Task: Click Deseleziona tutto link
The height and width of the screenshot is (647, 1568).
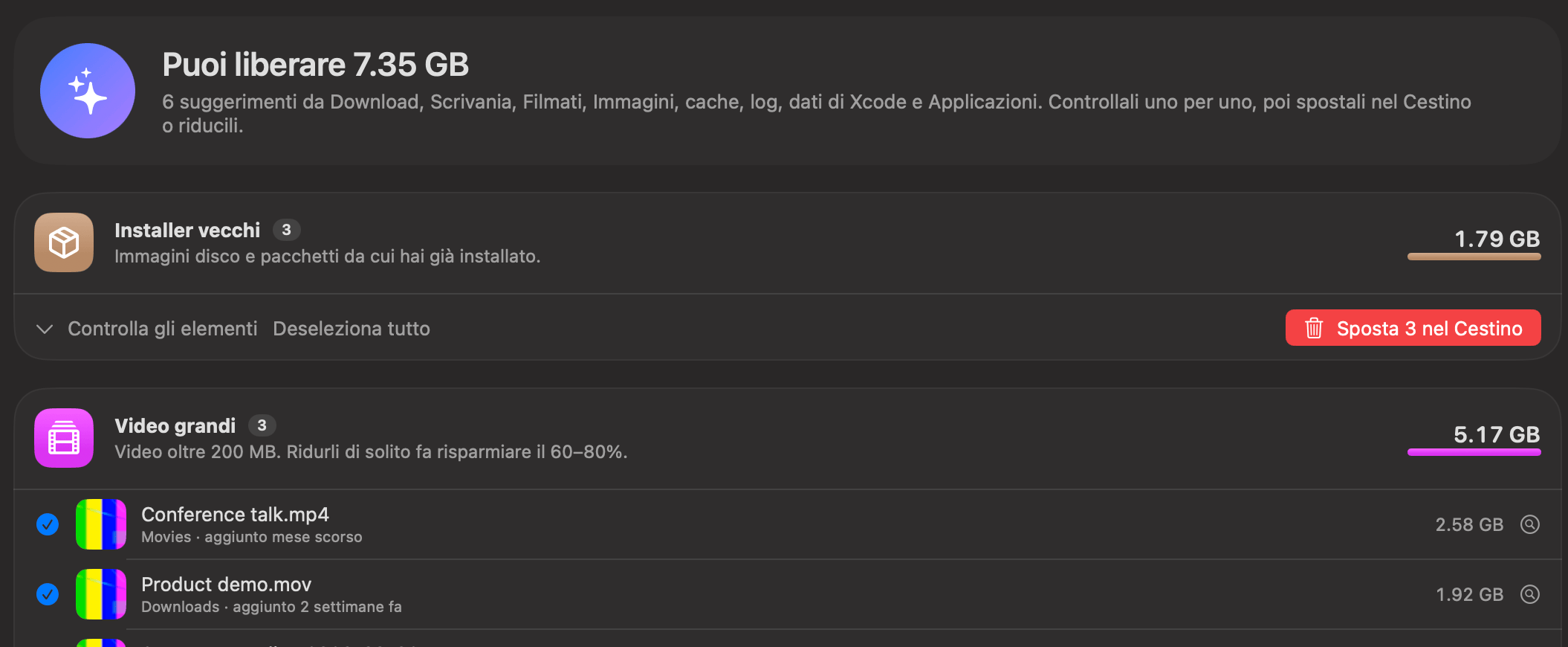Action: coord(351,329)
